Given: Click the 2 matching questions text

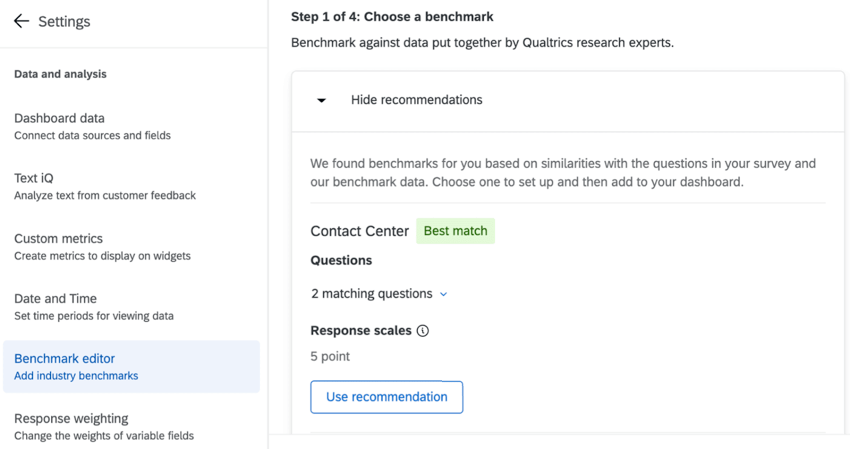Looking at the screenshot, I should [371, 294].
